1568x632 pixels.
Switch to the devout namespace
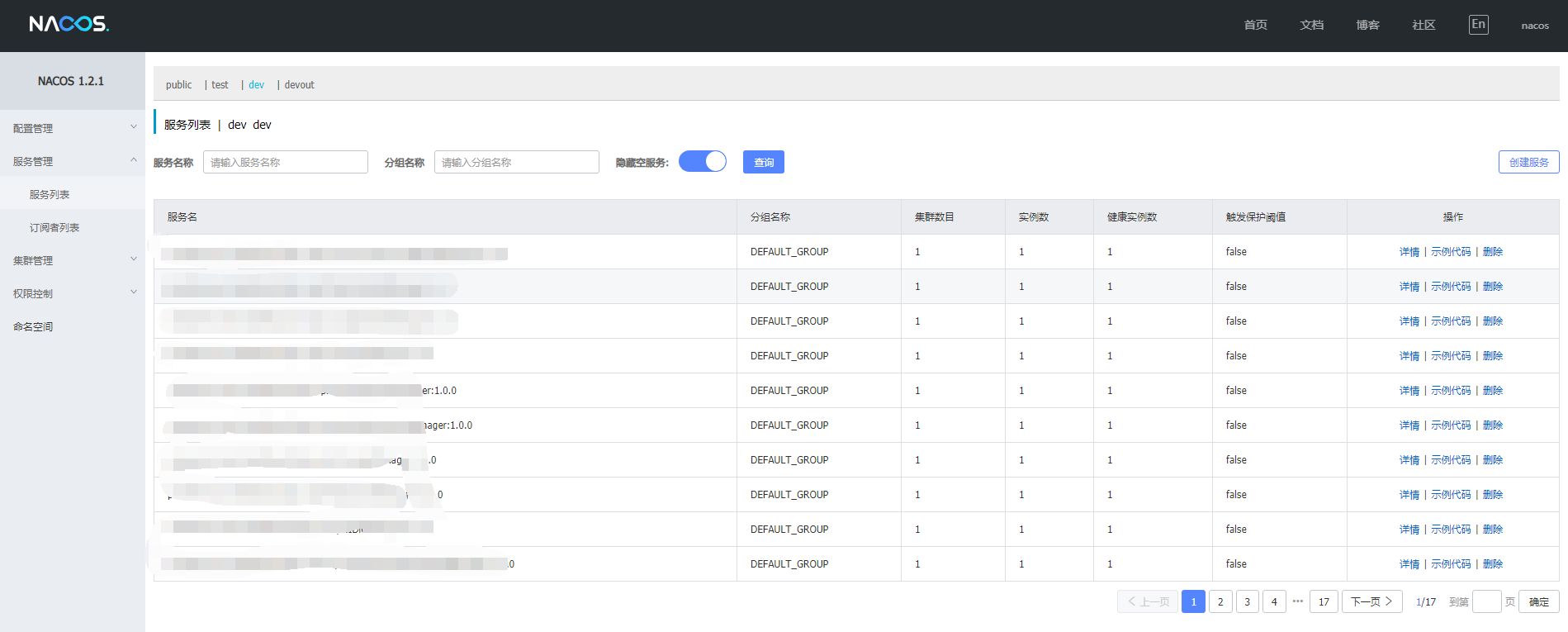[x=299, y=85]
